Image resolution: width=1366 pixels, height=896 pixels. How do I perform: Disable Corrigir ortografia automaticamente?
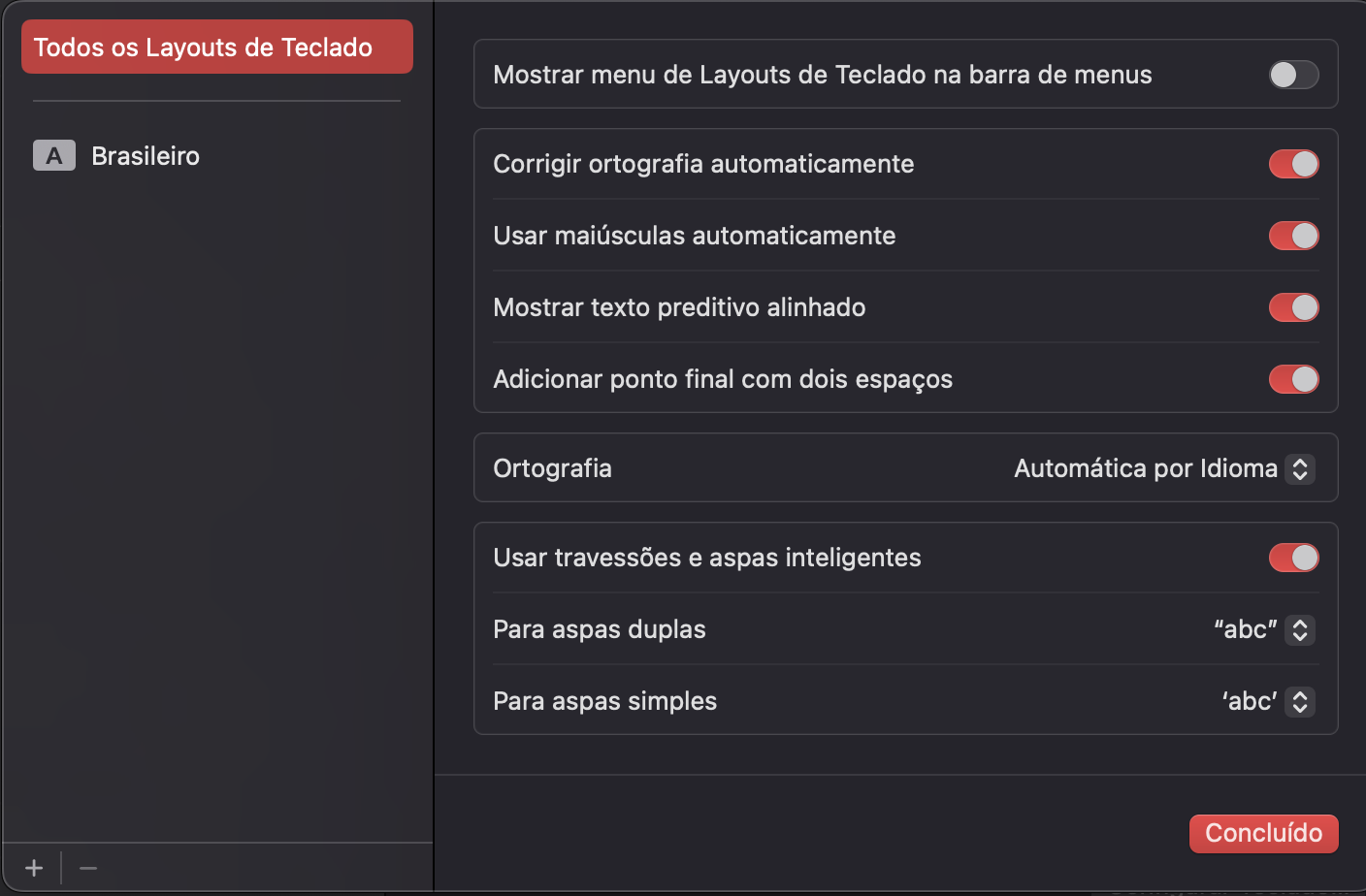click(1293, 164)
